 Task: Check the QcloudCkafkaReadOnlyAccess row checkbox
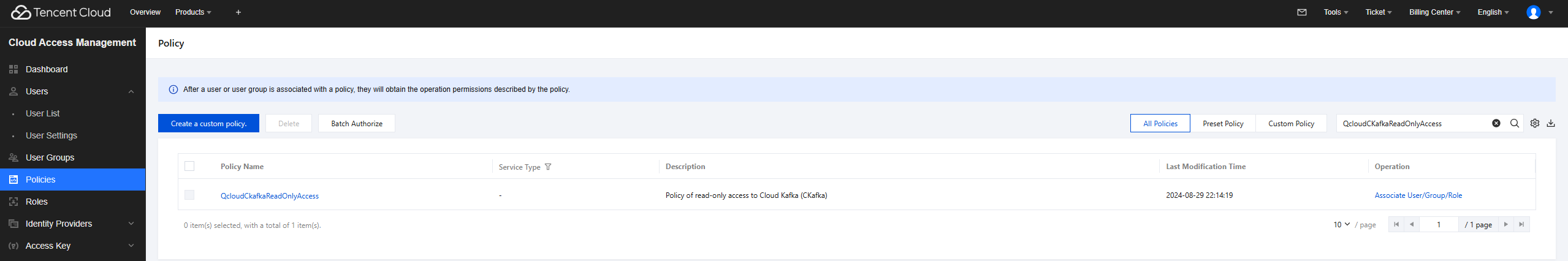[189, 195]
